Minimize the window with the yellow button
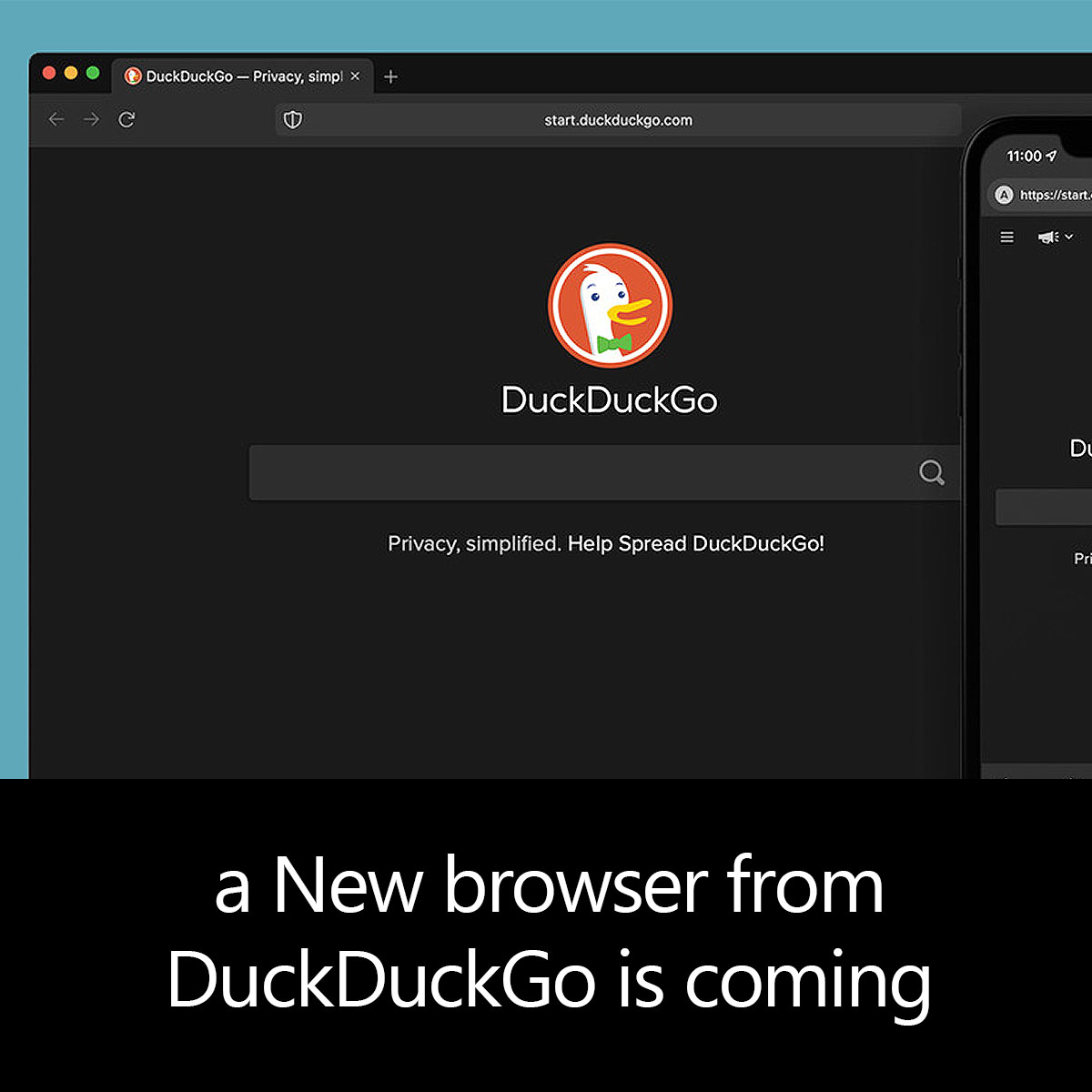Viewport: 1092px width, 1092px height. click(x=71, y=73)
